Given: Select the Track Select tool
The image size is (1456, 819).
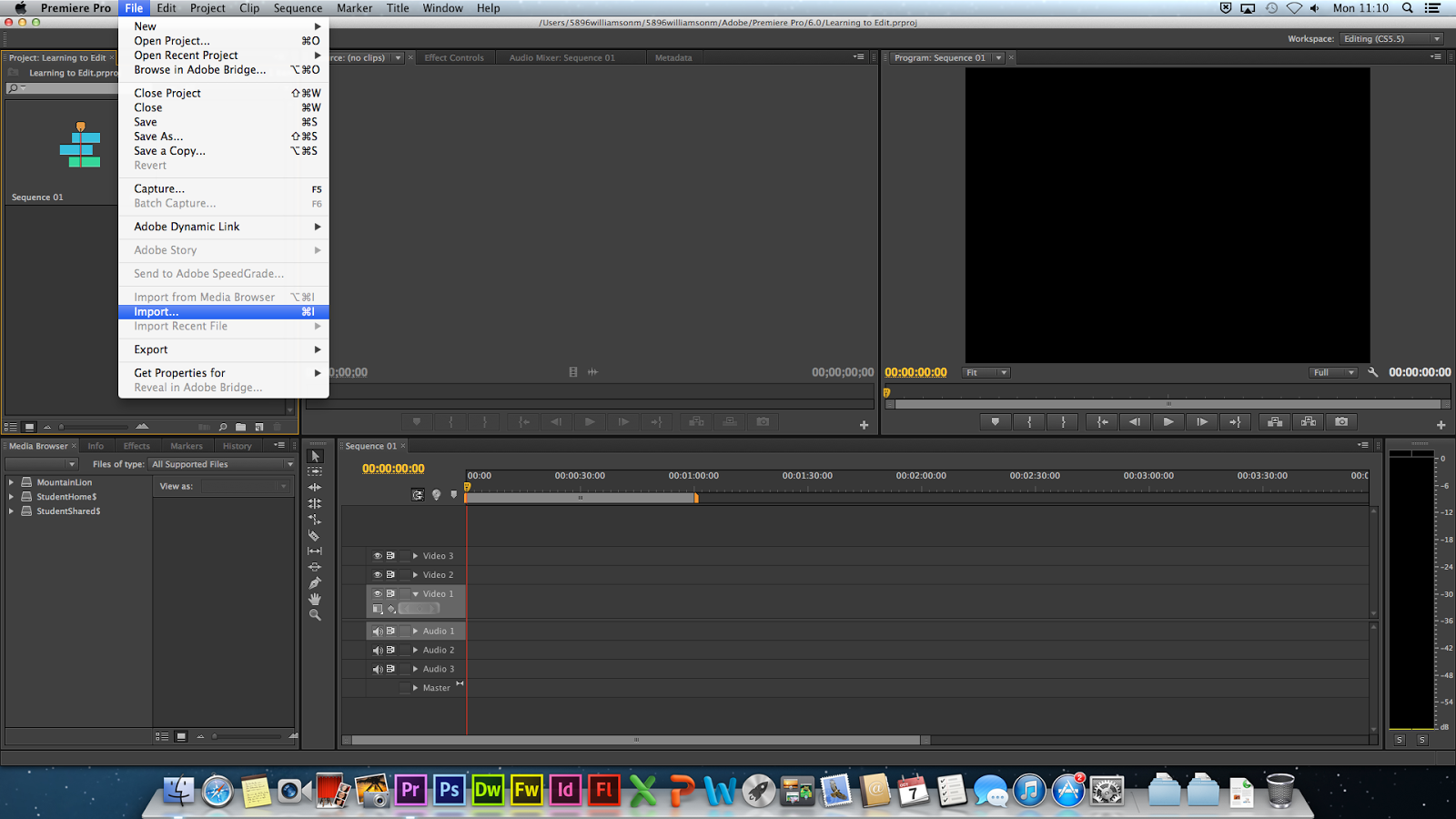Looking at the screenshot, I should click(315, 471).
